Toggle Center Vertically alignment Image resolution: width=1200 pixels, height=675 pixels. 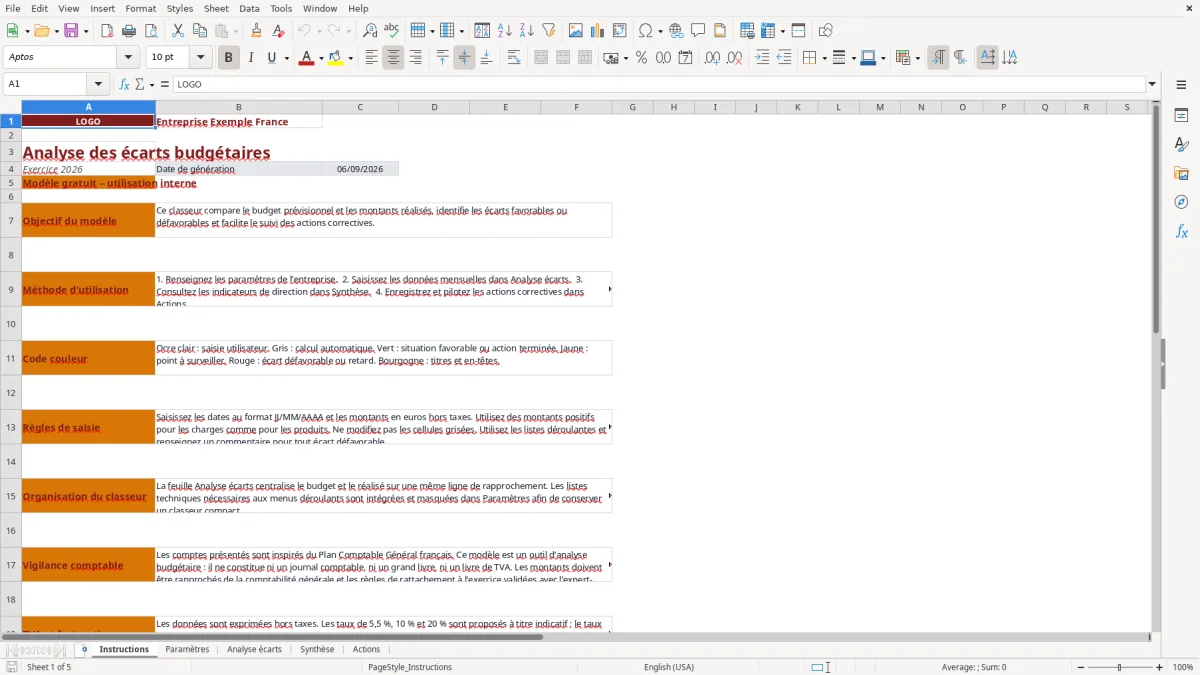pos(464,58)
